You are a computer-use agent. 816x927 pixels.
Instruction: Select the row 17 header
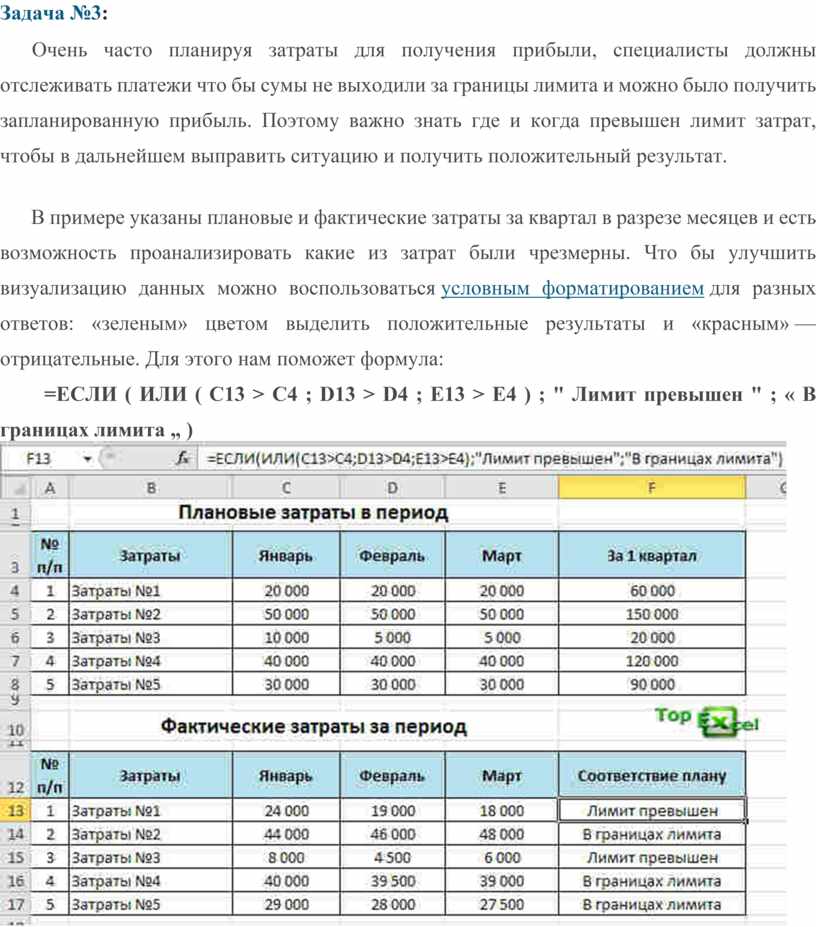15,904
